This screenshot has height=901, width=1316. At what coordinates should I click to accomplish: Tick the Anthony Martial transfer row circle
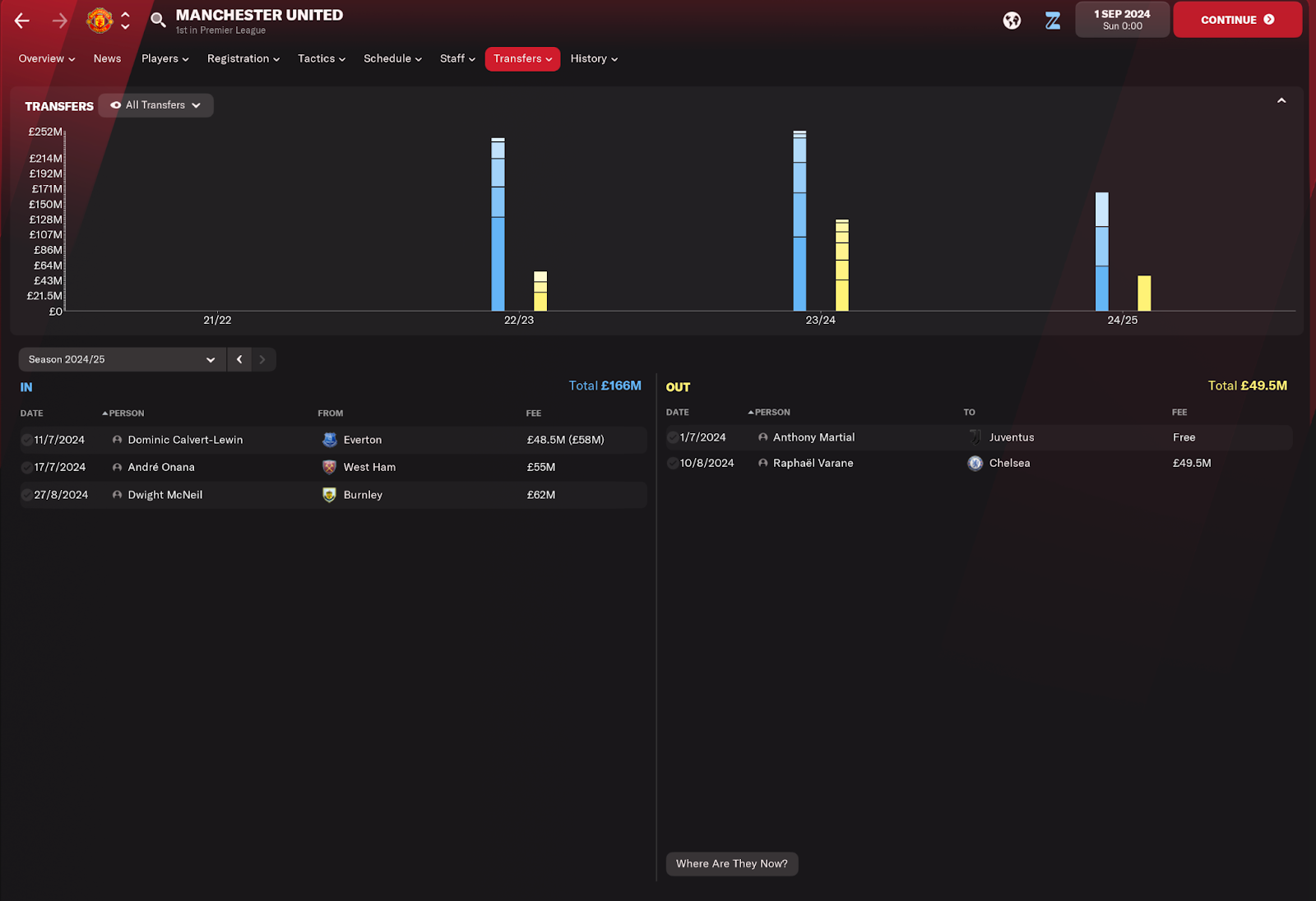point(673,437)
